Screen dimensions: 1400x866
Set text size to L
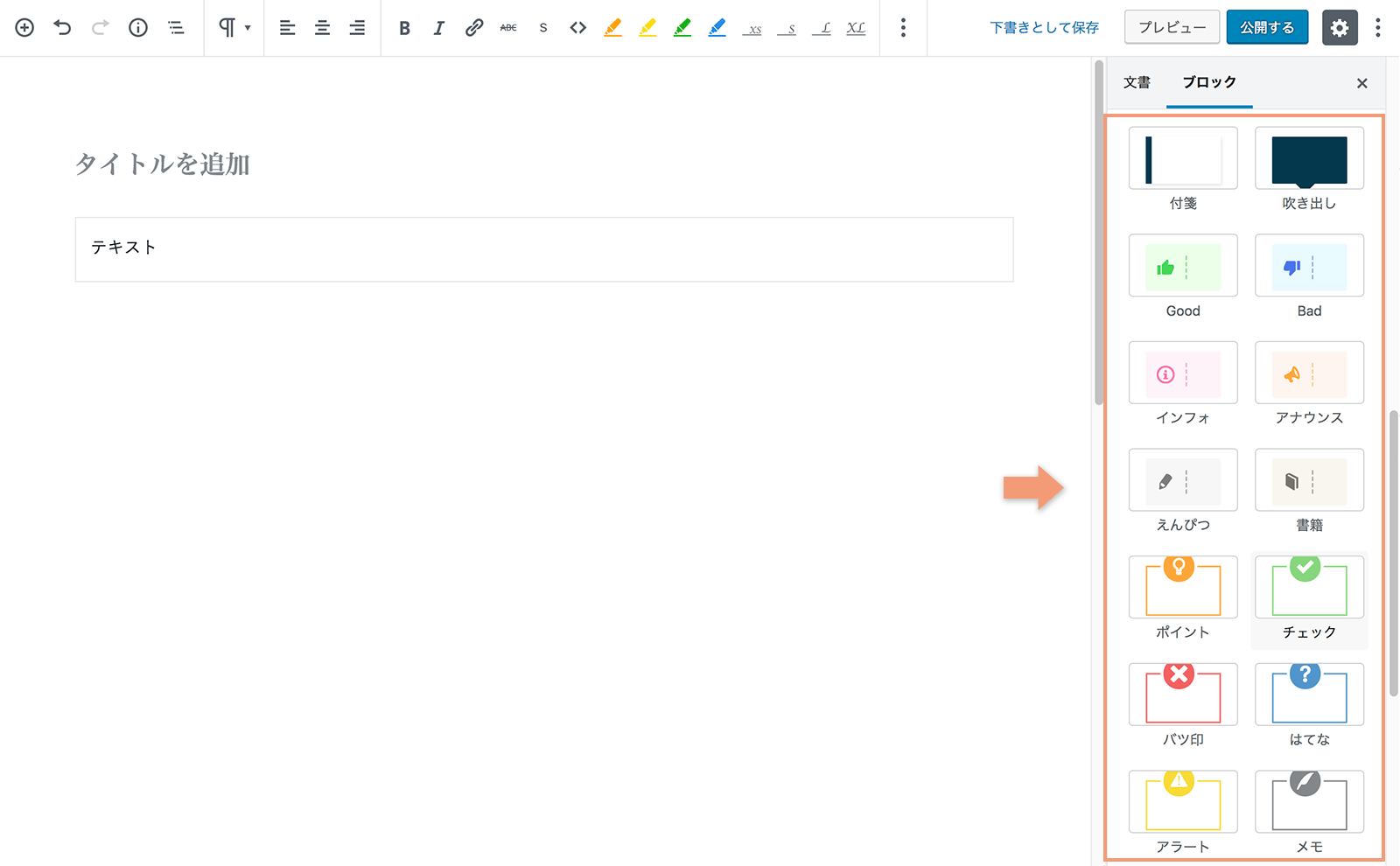(x=822, y=28)
